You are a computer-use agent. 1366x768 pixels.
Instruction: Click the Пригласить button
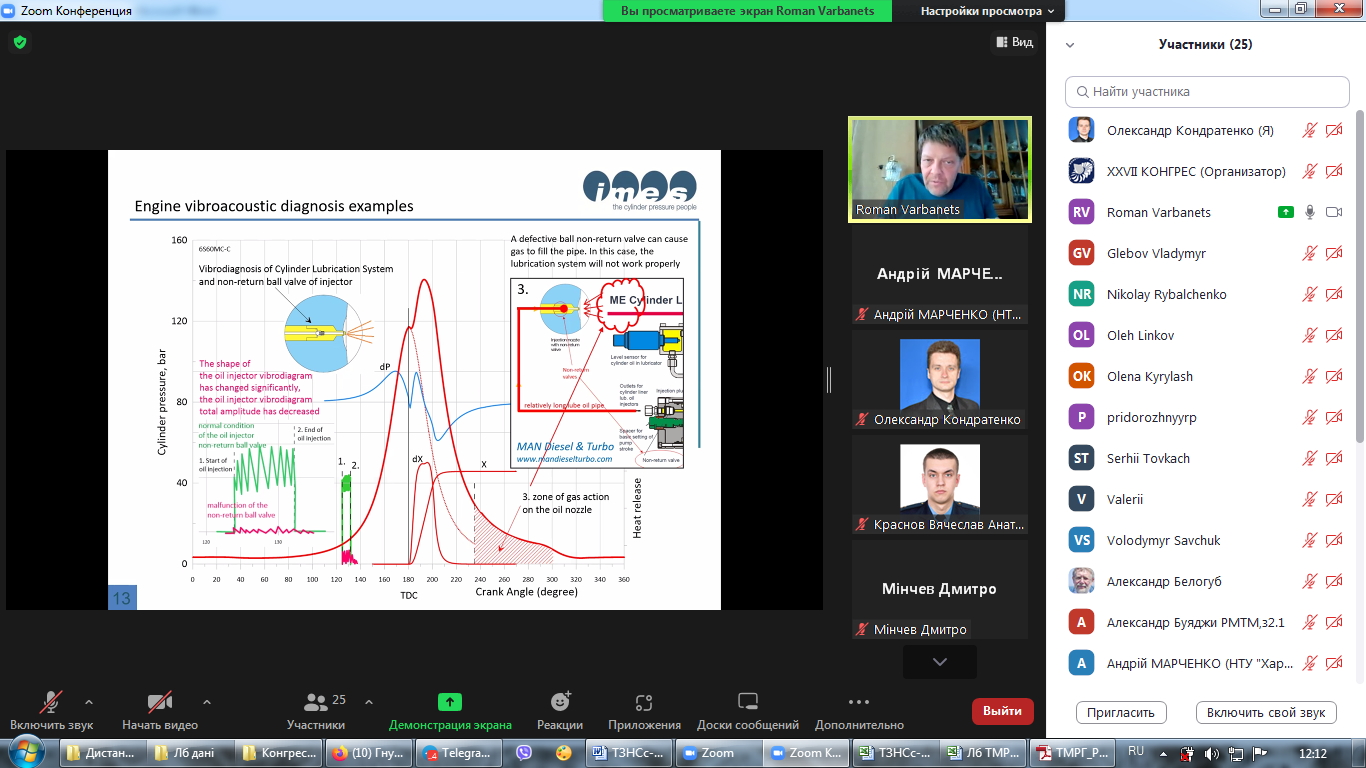pos(1121,713)
